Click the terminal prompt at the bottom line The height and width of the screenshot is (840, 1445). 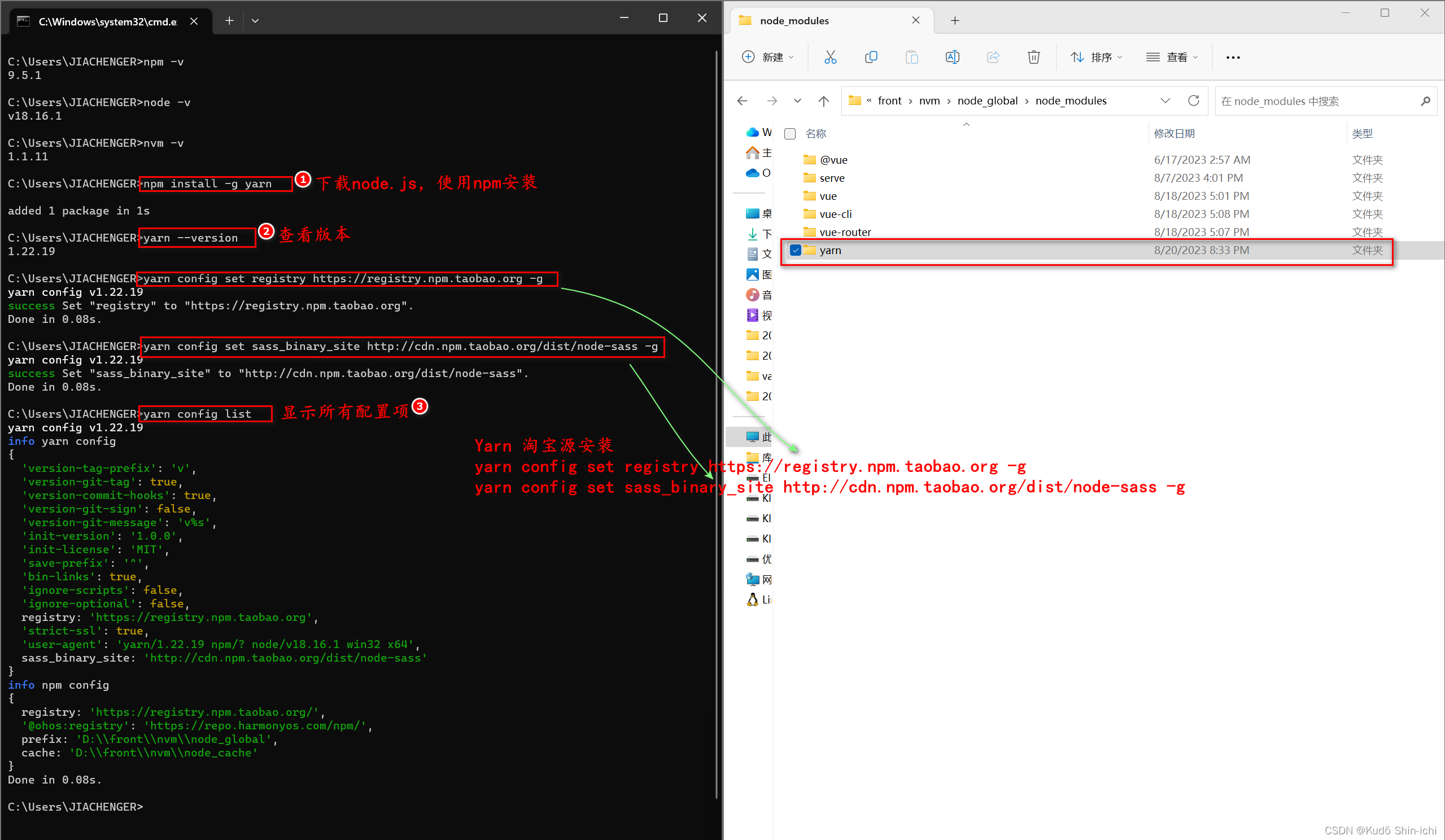click(x=75, y=807)
